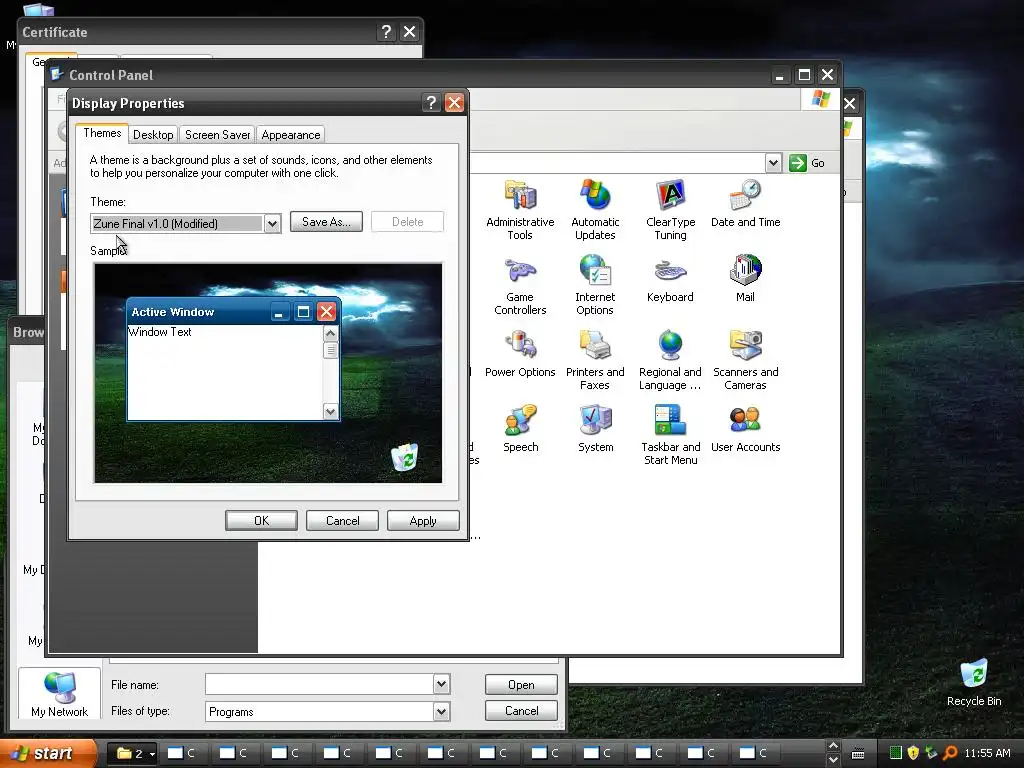Open Date and Time settings
This screenshot has width=1024, height=768.
745,203
